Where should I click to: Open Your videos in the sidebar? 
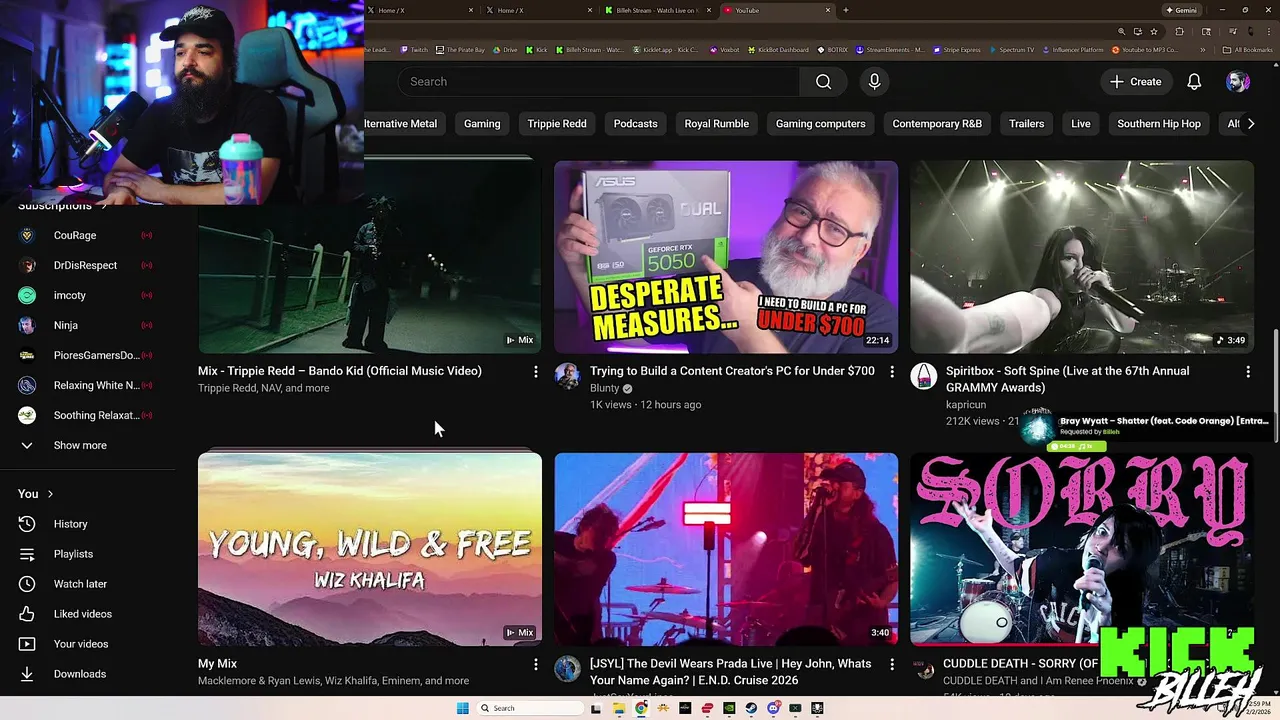click(x=88, y=644)
